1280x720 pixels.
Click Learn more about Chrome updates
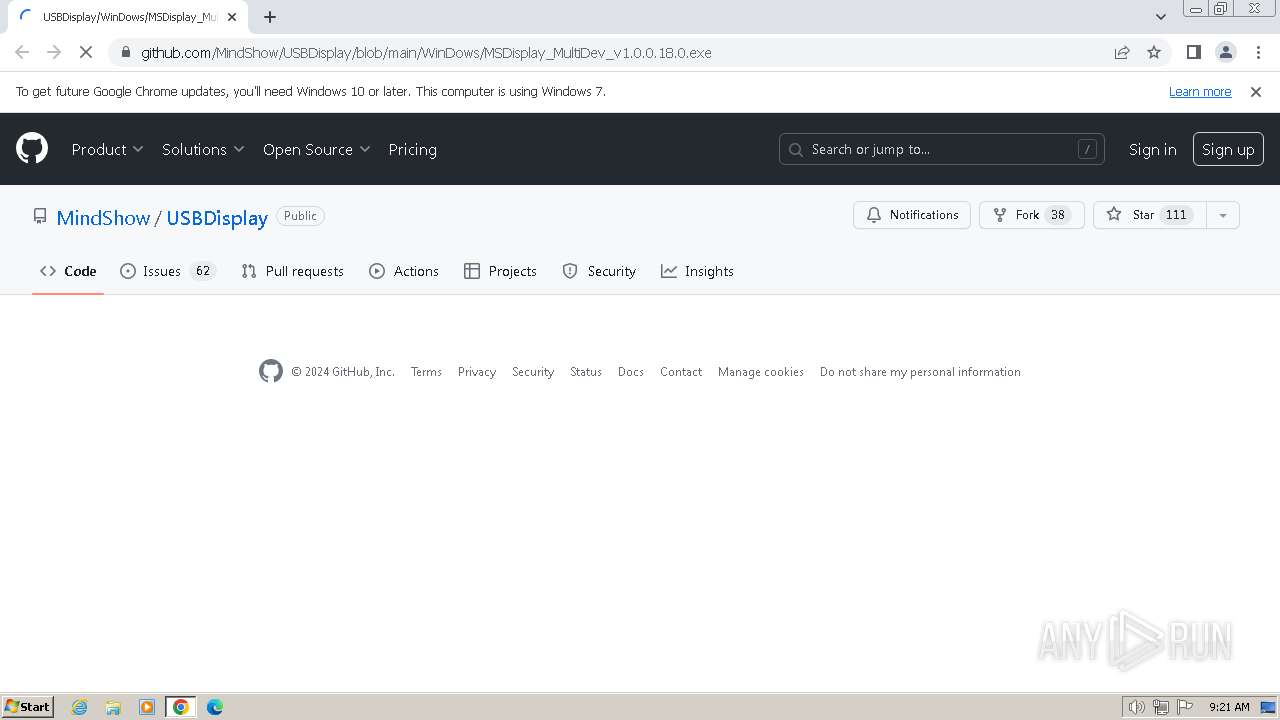tap(1200, 92)
